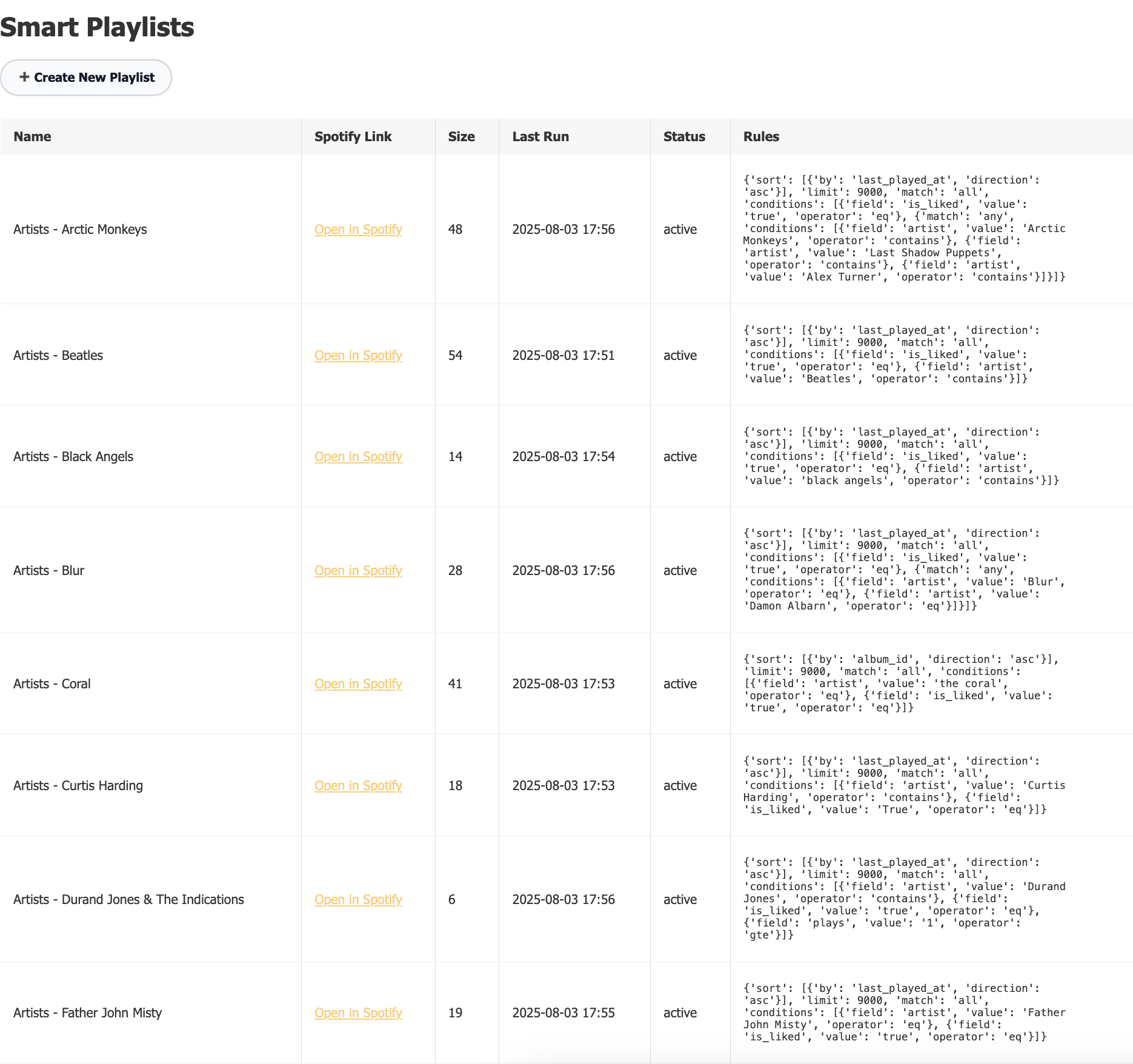Open Father John Misty playlist in Spotify
The width and height of the screenshot is (1133, 1064).
(357, 1013)
